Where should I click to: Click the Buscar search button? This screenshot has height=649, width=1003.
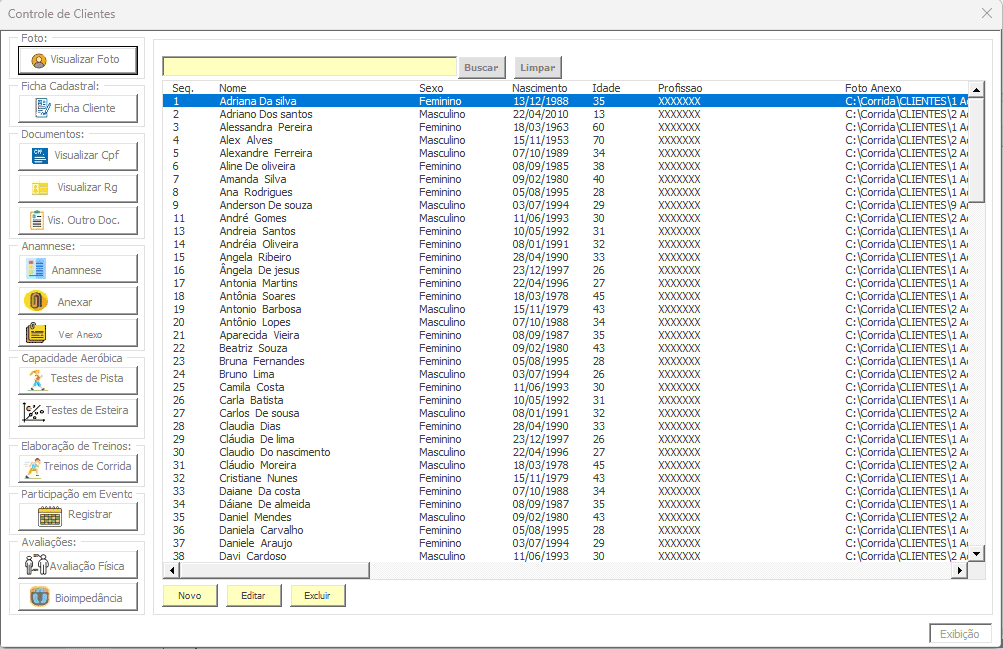coord(481,68)
